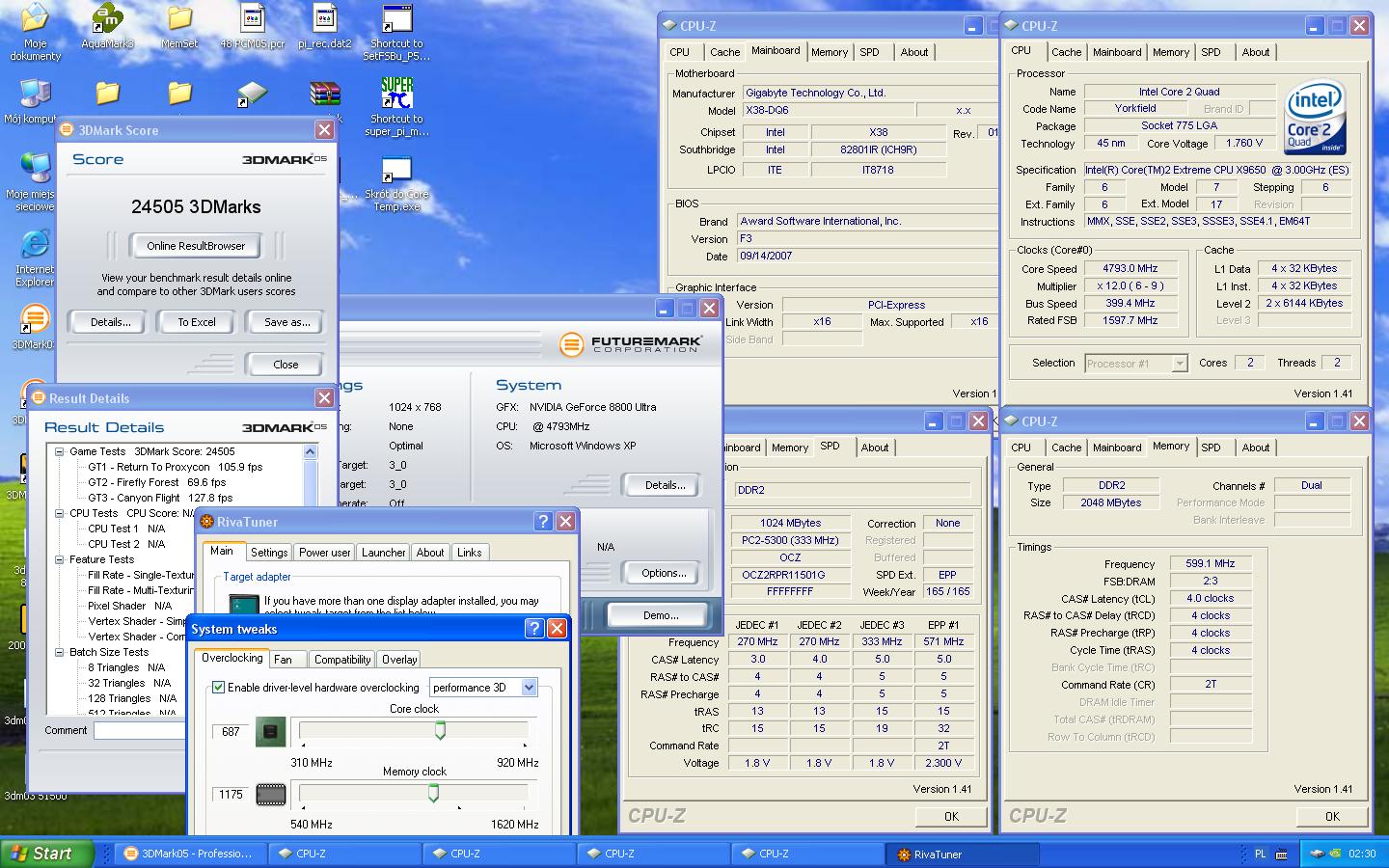Select the pi_rec.dat2 file icon
The width and height of the screenshot is (1389, 868).
tap(324, 19)
